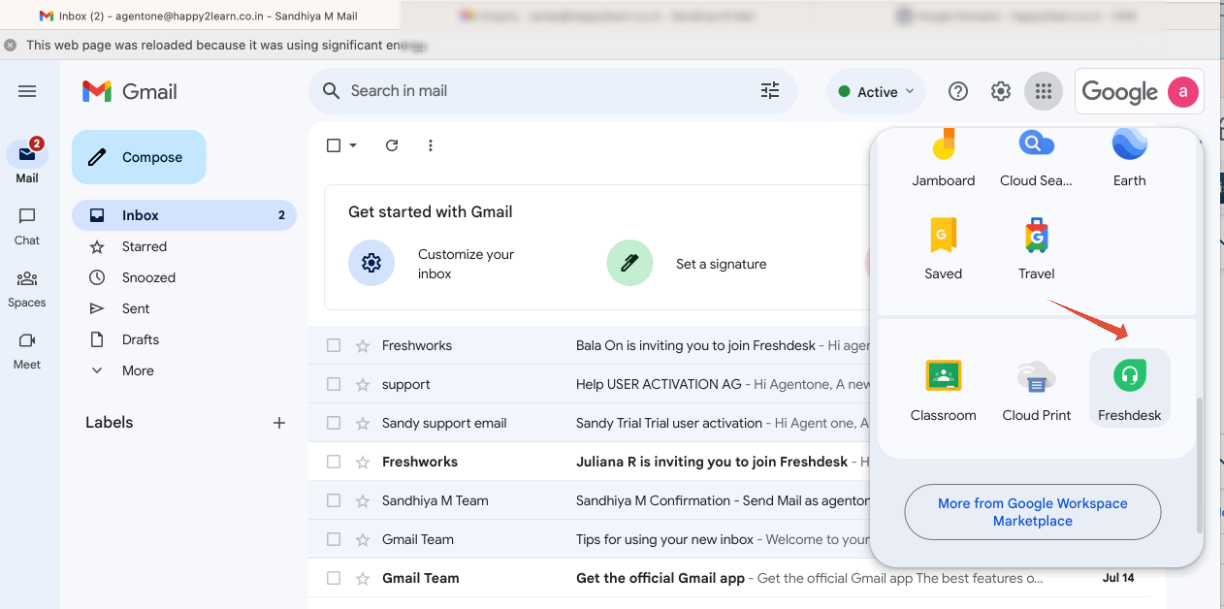1224x609 pixels.
Task: Star the Tips for using inbox email
Action: point(363,539)
